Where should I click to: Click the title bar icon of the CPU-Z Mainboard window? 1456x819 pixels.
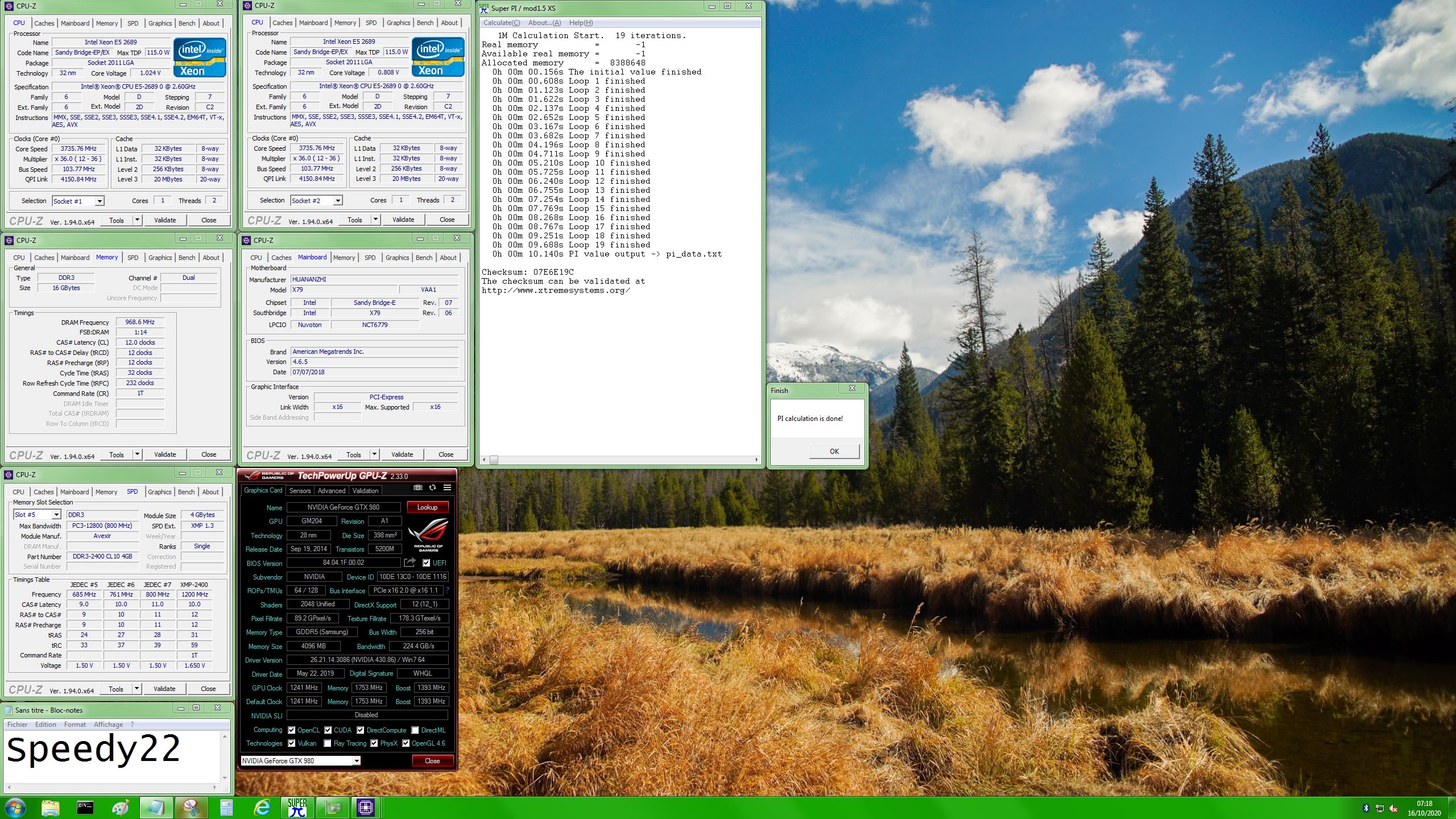(247, 240)
